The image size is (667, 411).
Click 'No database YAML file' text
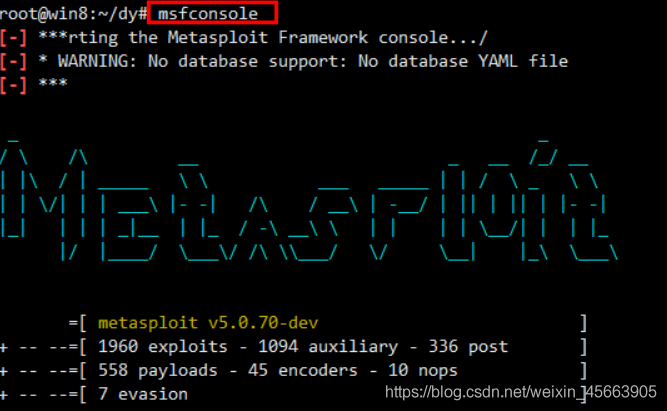tap(463, 61)
